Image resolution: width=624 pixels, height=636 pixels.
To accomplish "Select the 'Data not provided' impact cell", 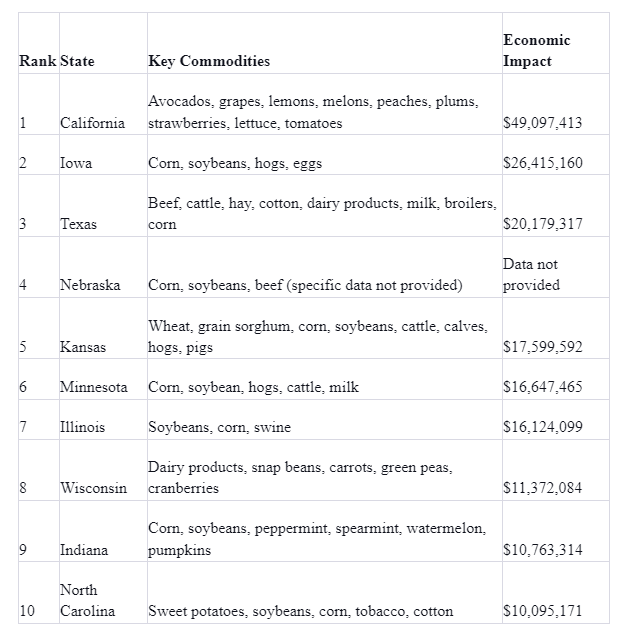I will click(556, 267).
